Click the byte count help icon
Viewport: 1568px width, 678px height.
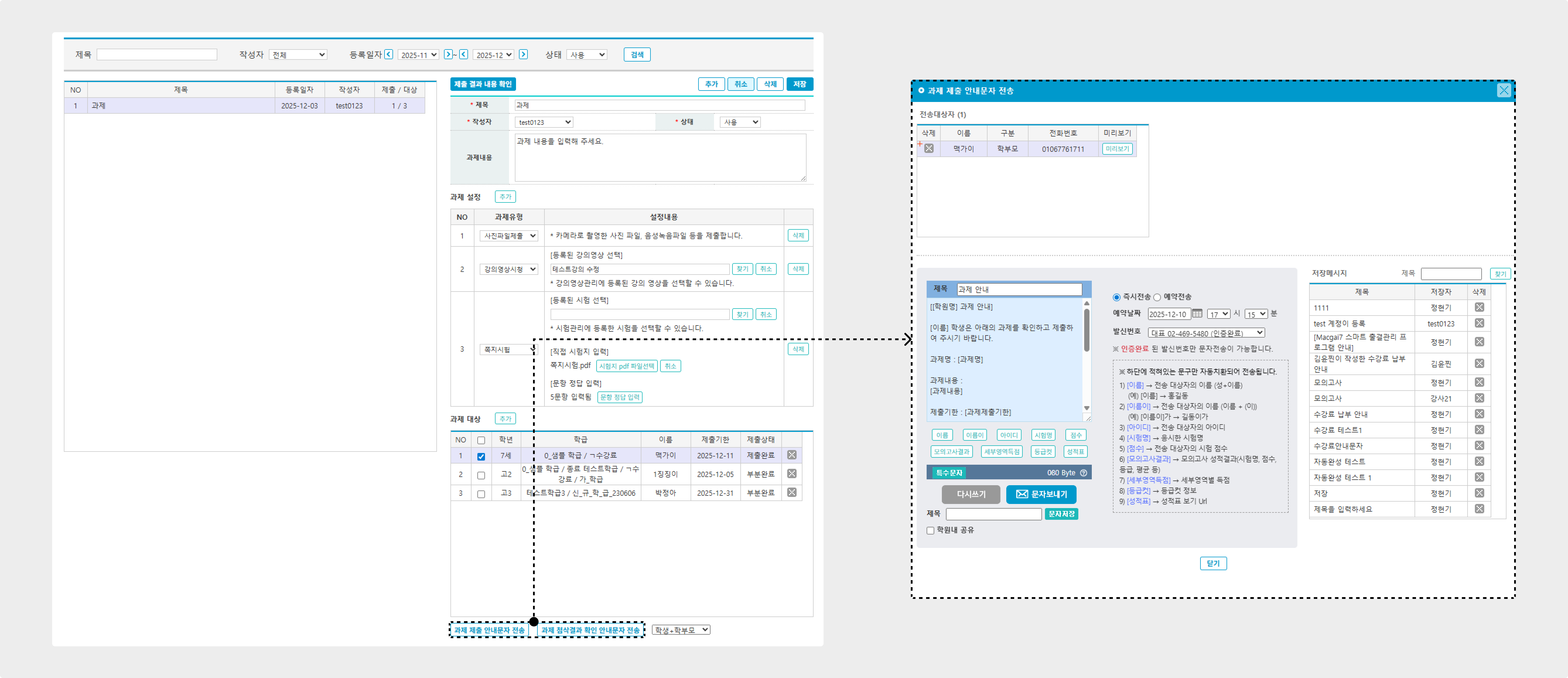pos(1084,473)
